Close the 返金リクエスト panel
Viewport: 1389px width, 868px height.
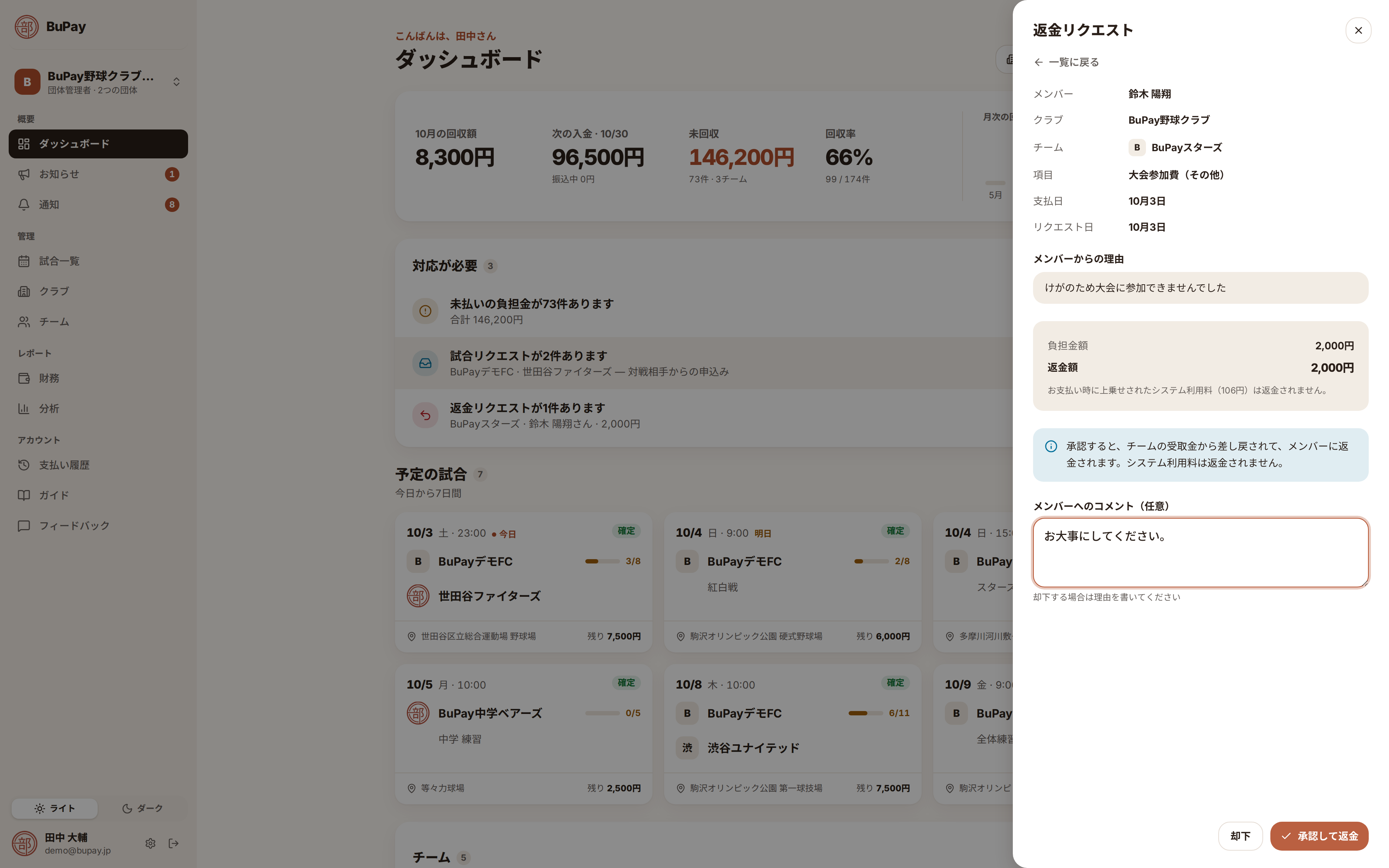coord(1358,30)
